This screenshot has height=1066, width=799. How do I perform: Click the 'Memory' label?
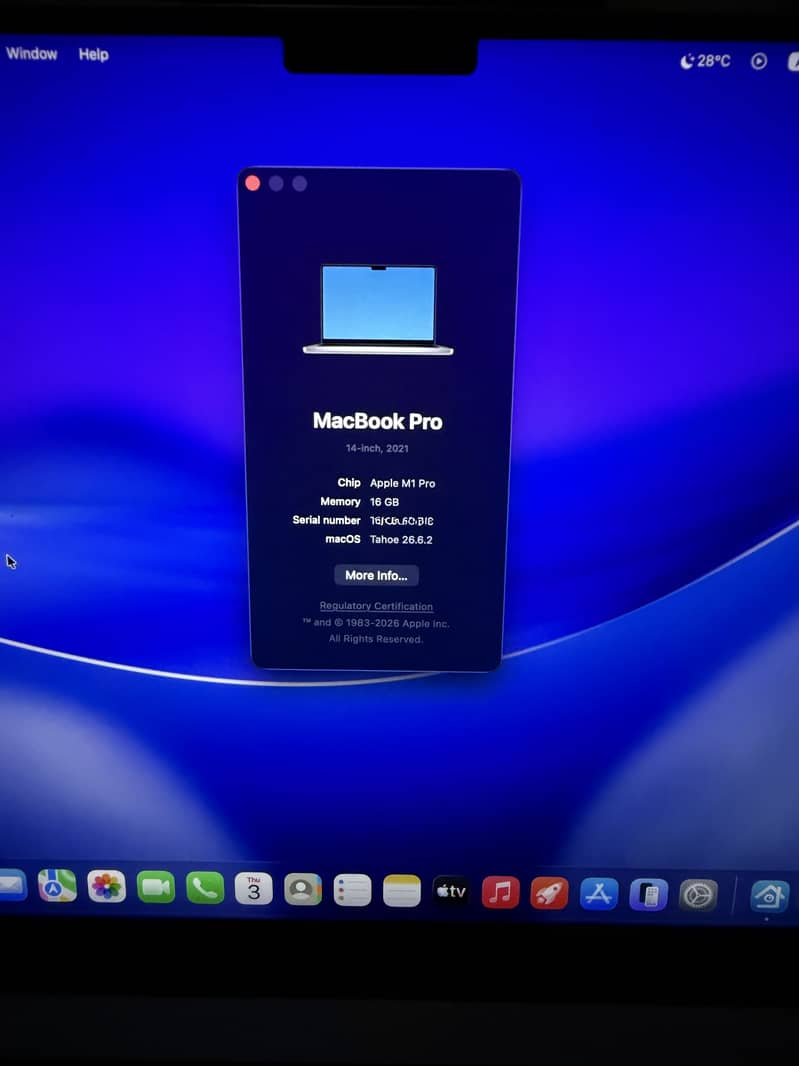click(x=340, y=501)
